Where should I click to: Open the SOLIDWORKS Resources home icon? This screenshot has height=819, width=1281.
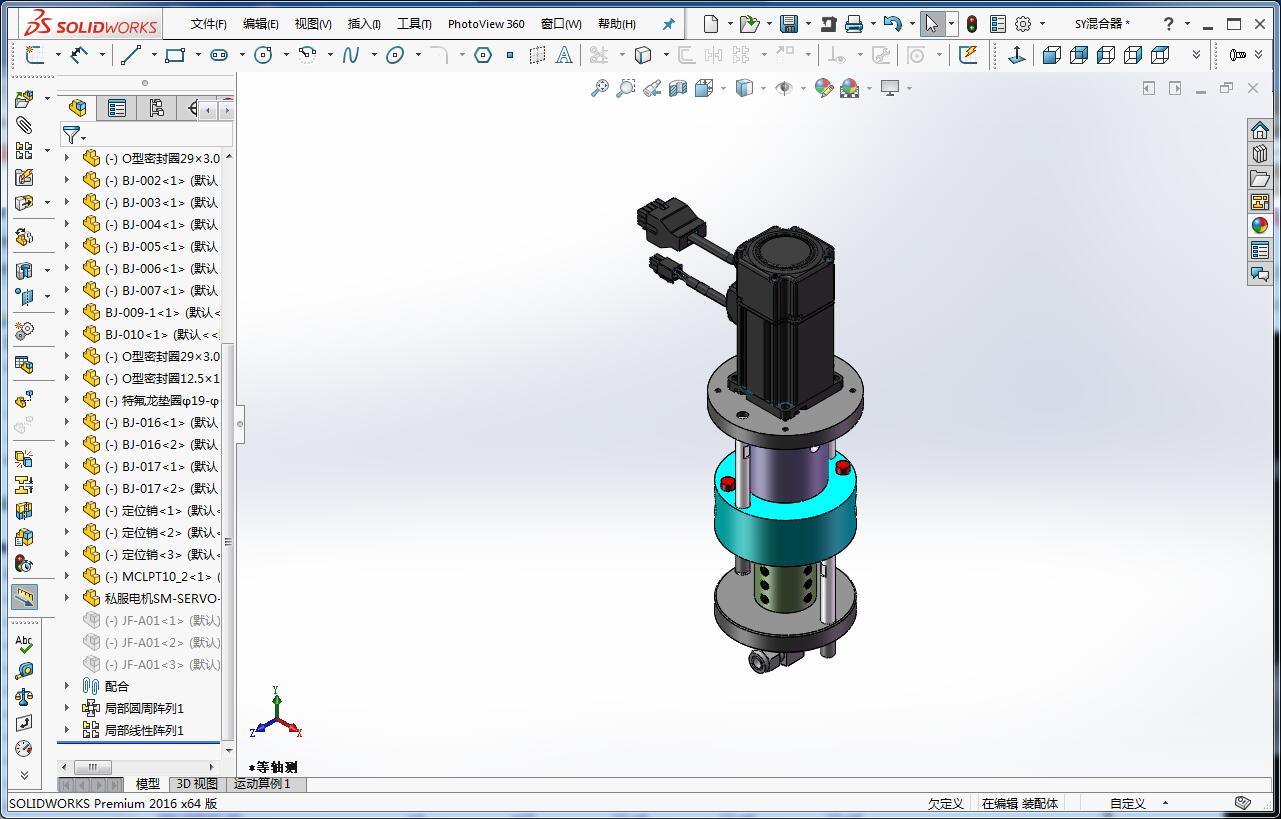coord(1260,130)
